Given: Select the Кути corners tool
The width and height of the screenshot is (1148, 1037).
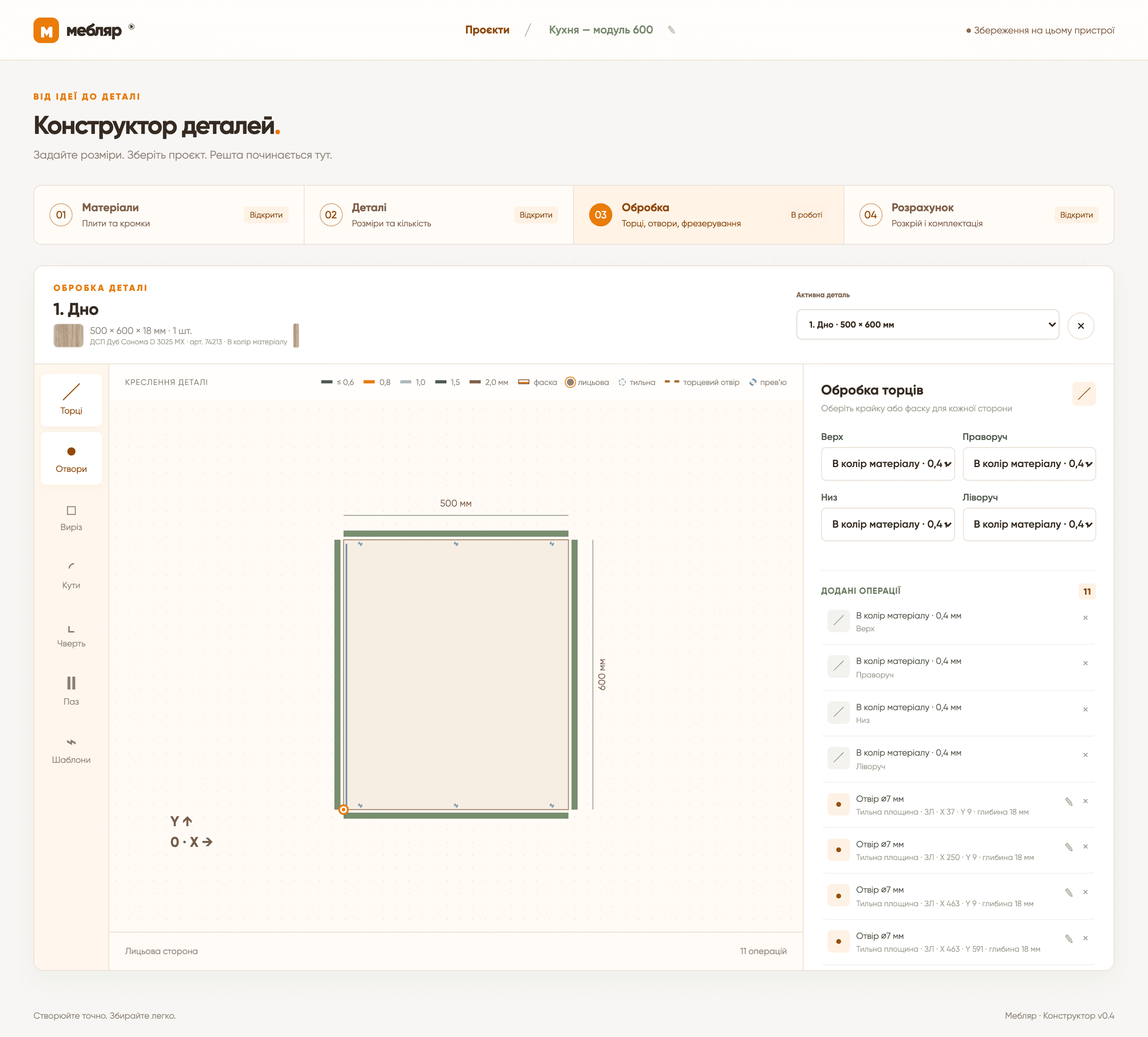Looking at the screenshot, I should pyautogui.click(x=71, y=575).
